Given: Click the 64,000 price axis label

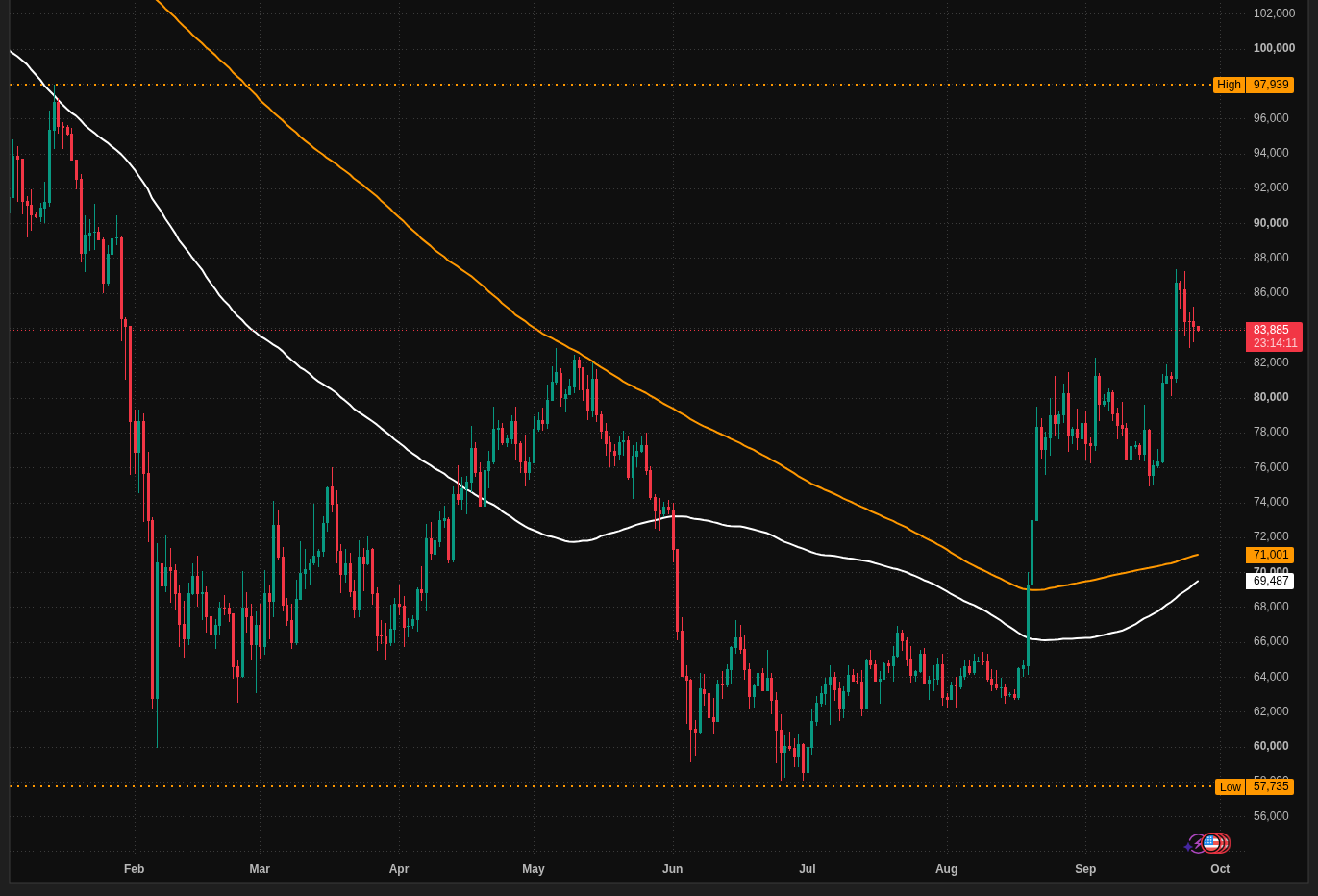Looking at the screenshot, I should [x=1271, y=677].
